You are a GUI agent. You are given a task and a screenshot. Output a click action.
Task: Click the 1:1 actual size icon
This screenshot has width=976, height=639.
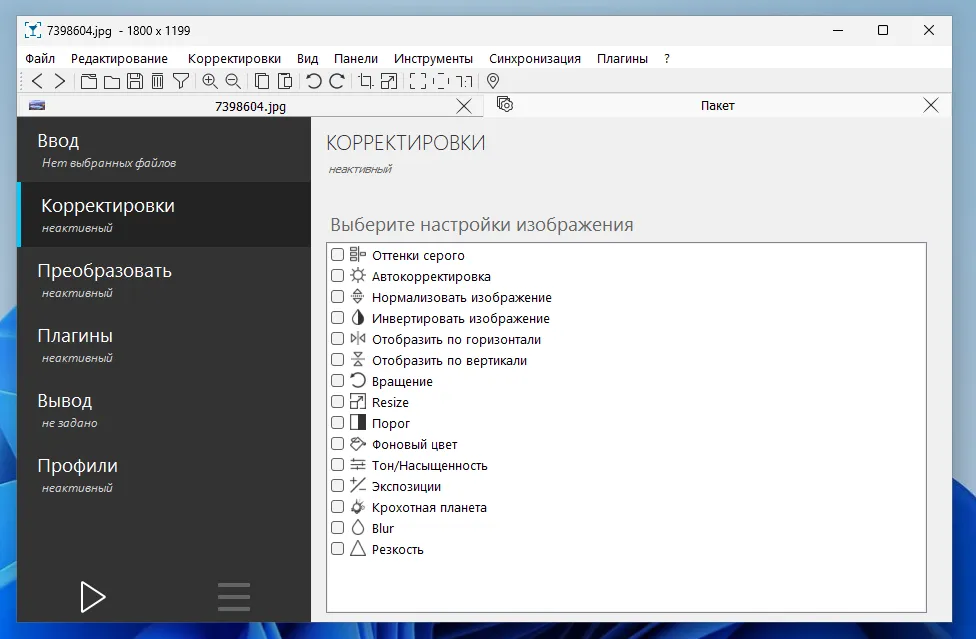pos(466,81)
